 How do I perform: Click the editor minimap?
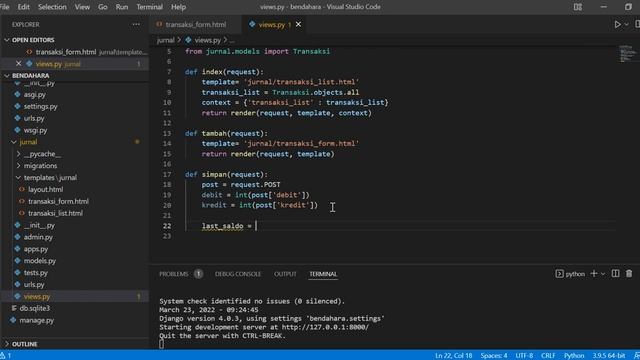[x=627, y=54]
